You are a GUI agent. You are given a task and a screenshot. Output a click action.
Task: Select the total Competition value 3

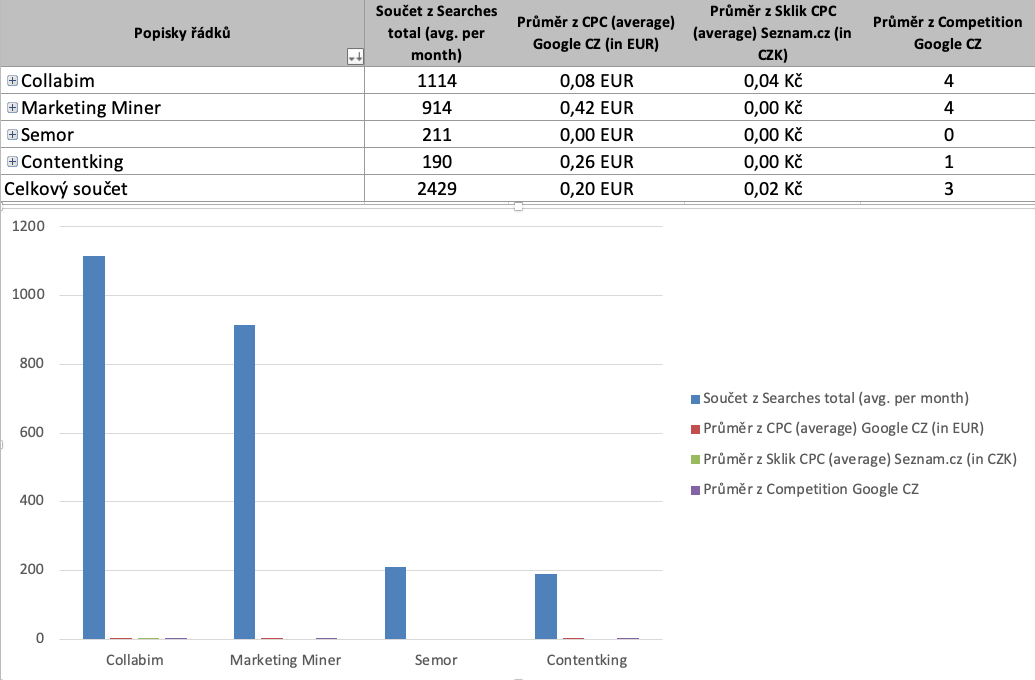pyautogui.click(x=948, y=189)
